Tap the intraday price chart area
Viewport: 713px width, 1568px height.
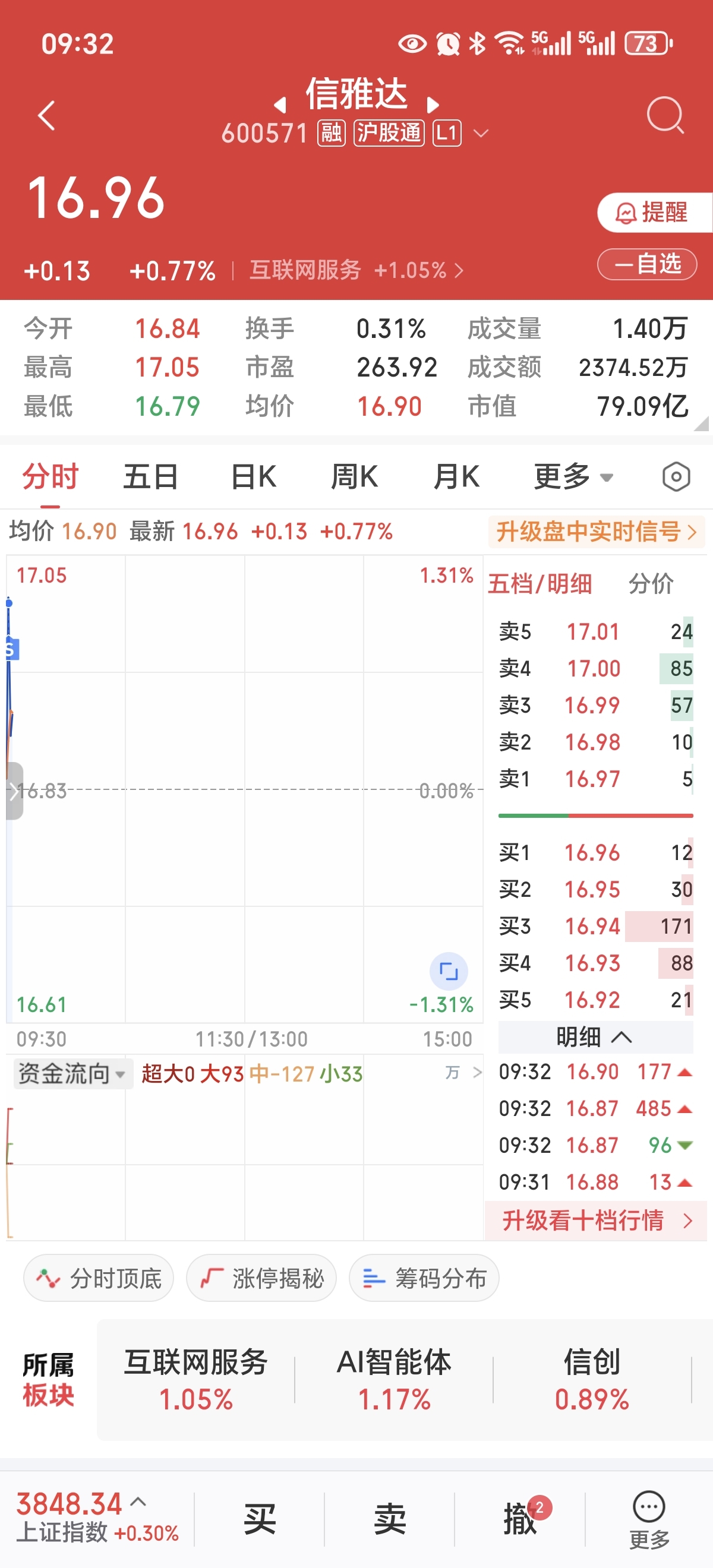(x=245, y=789)
